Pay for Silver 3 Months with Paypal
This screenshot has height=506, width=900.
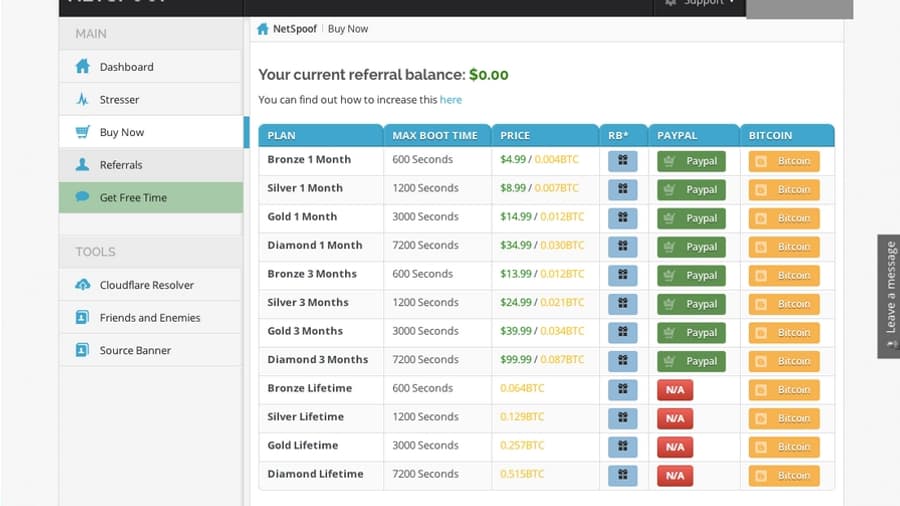coord(691,304)
